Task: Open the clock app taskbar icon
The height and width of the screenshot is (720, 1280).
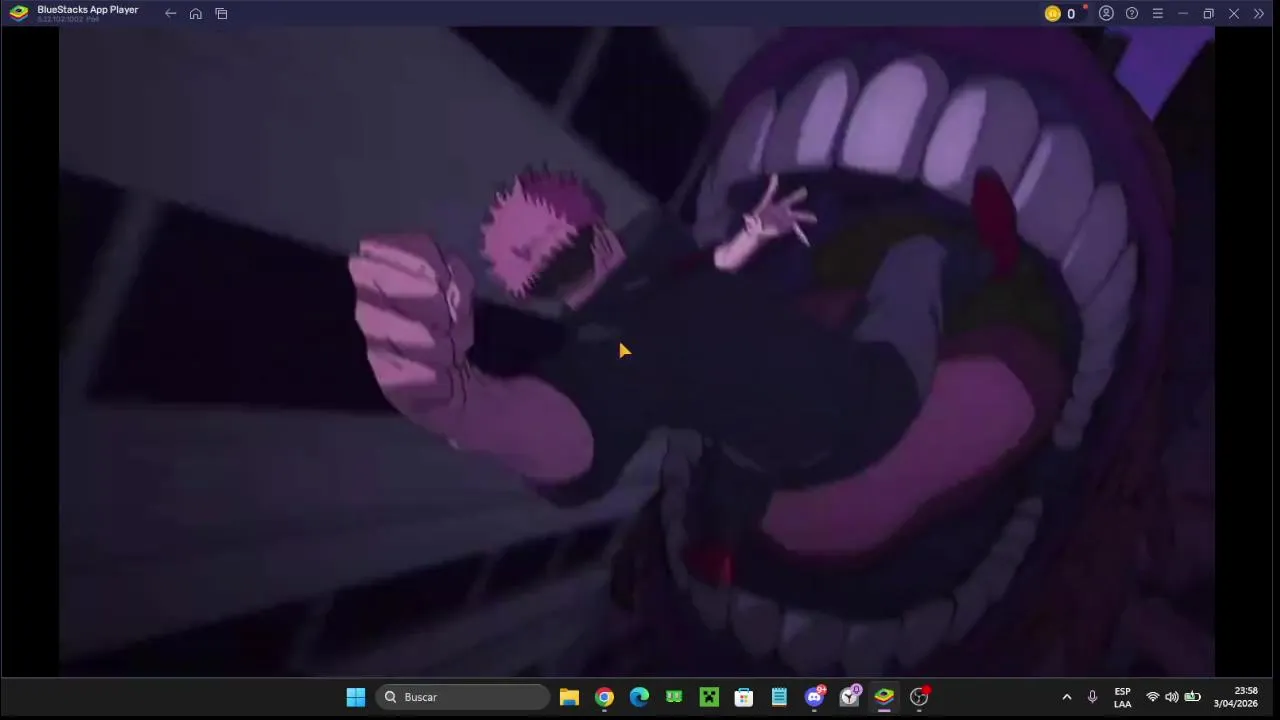Action: click(x=849, y=697)
